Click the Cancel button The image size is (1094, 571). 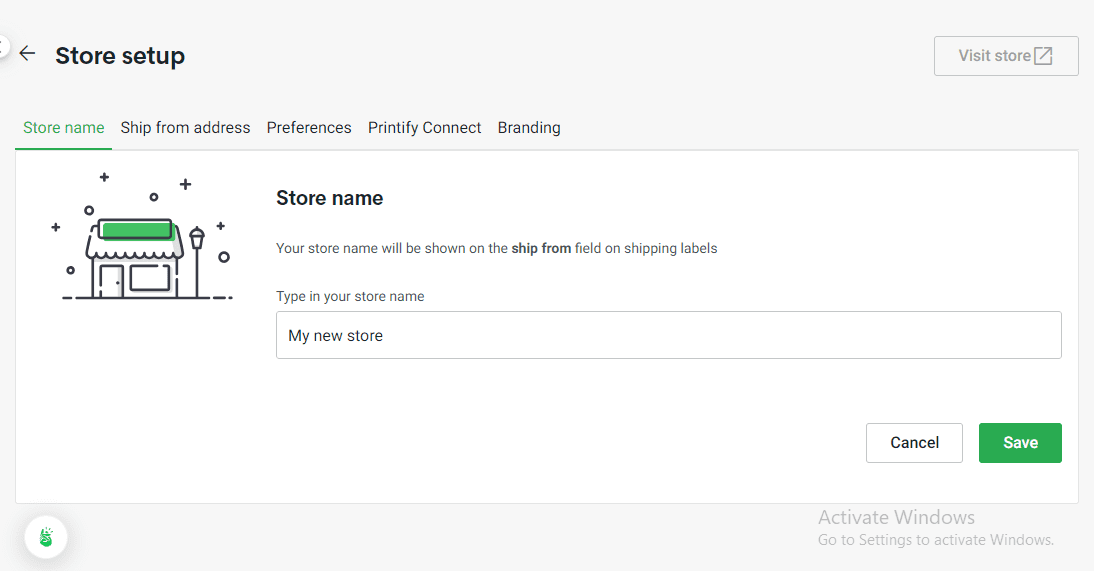point(914,443)
